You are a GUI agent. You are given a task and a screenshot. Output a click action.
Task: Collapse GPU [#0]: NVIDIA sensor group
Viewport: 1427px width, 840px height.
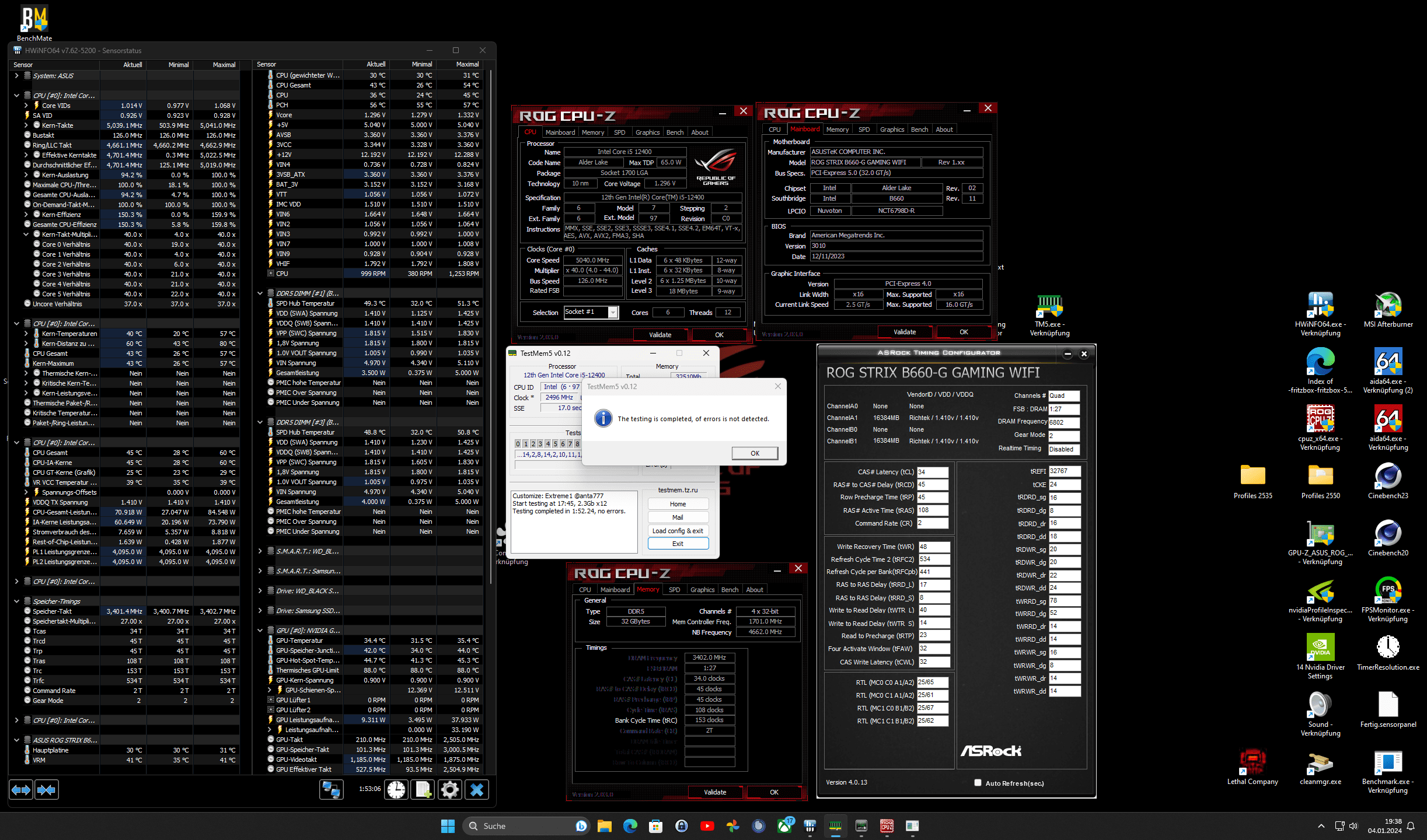[260, 631]
